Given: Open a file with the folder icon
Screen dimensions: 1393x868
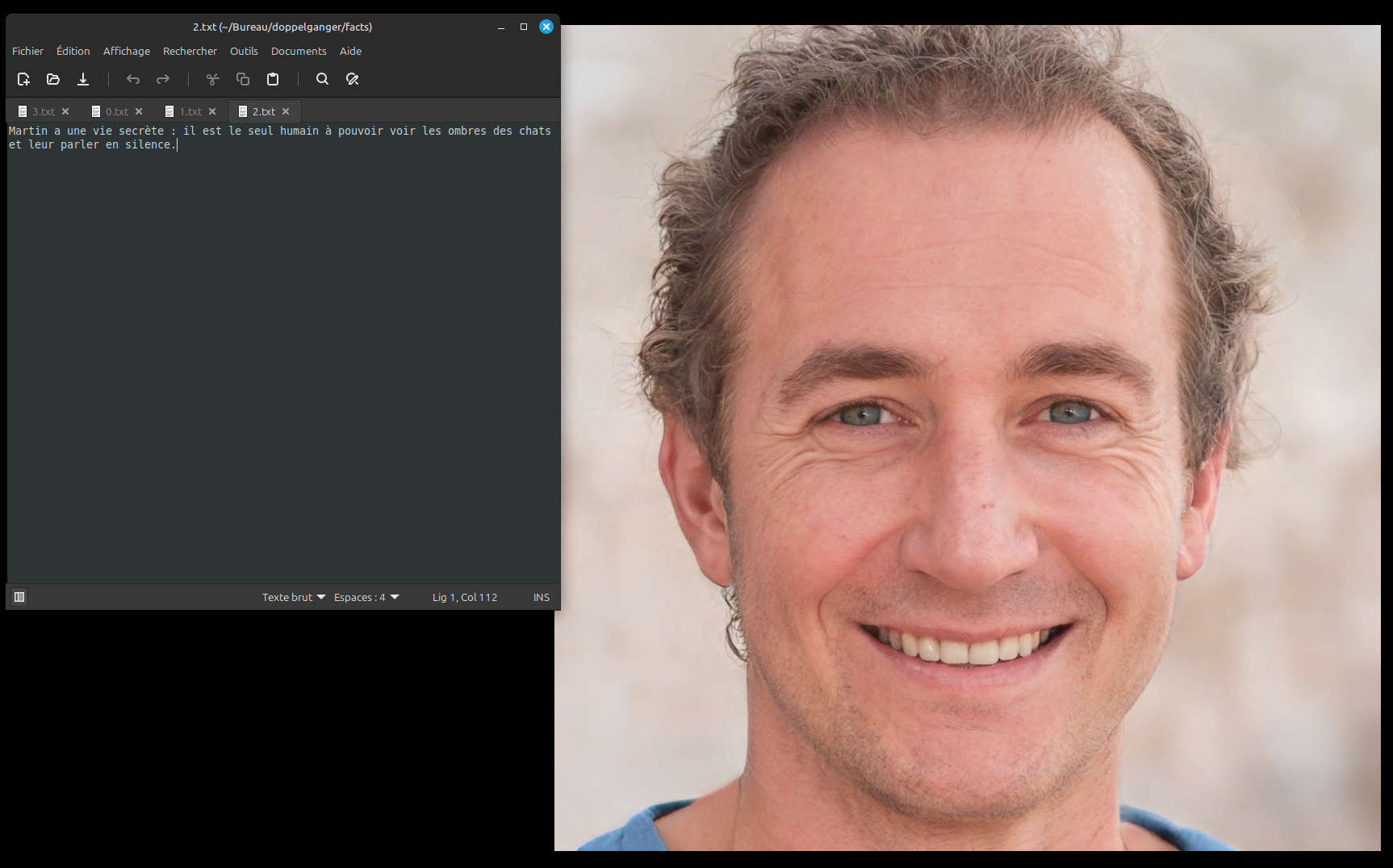Looking at the screenshot, I should point(53,79).
